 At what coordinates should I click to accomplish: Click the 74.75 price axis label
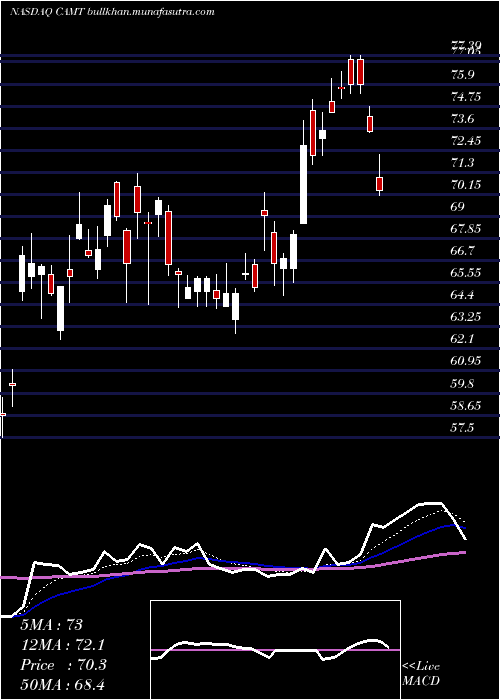tap(466, 97)
